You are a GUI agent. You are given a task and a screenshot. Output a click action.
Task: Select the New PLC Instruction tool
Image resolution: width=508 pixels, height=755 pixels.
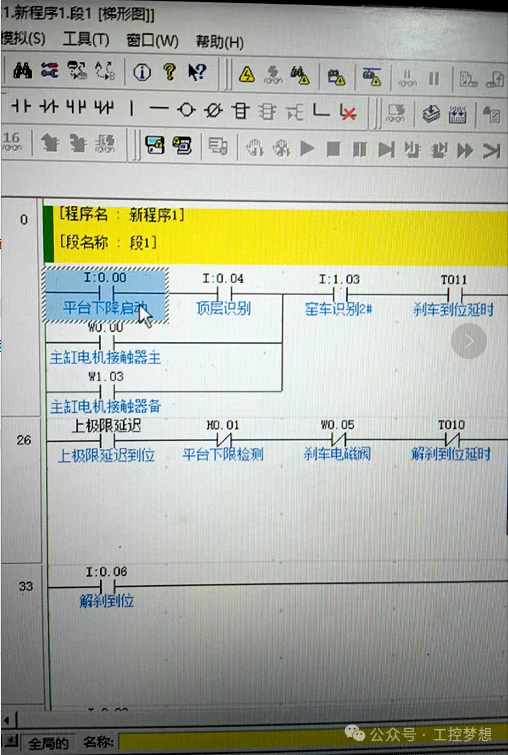pyautogui.click(x=240, y=111)
